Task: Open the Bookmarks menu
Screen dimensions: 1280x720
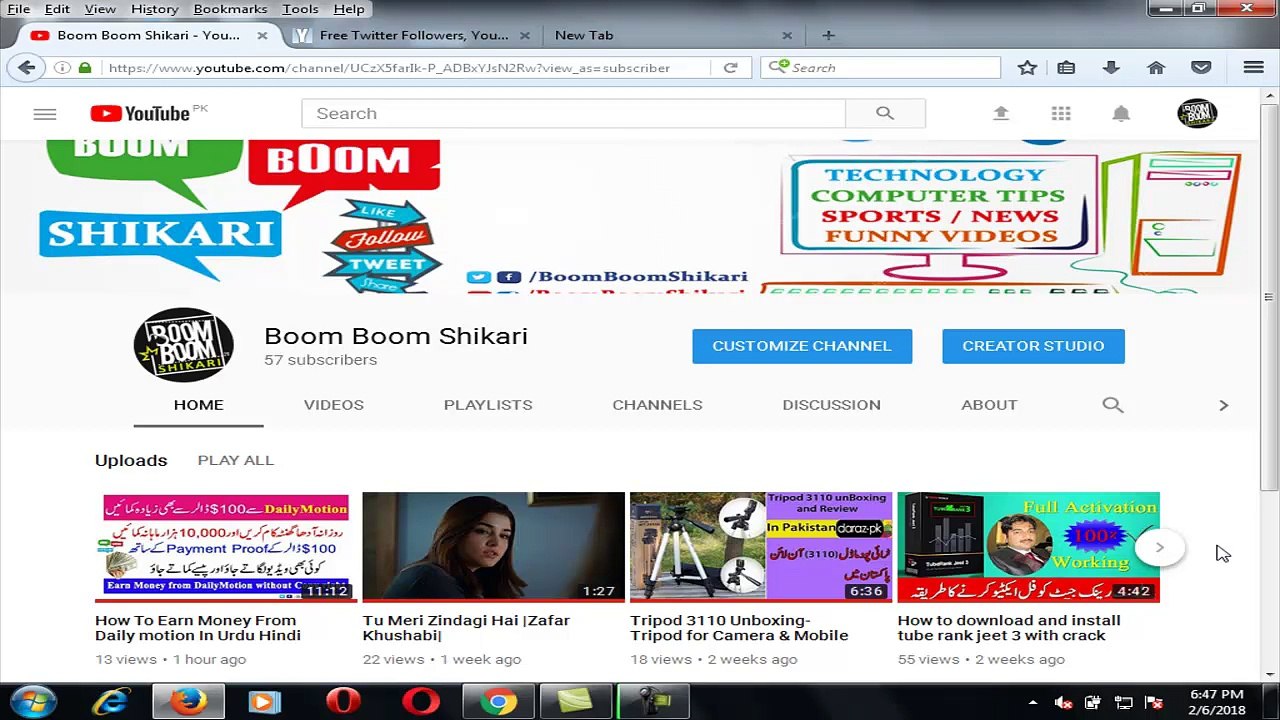Action: click(x=230, y=9)
